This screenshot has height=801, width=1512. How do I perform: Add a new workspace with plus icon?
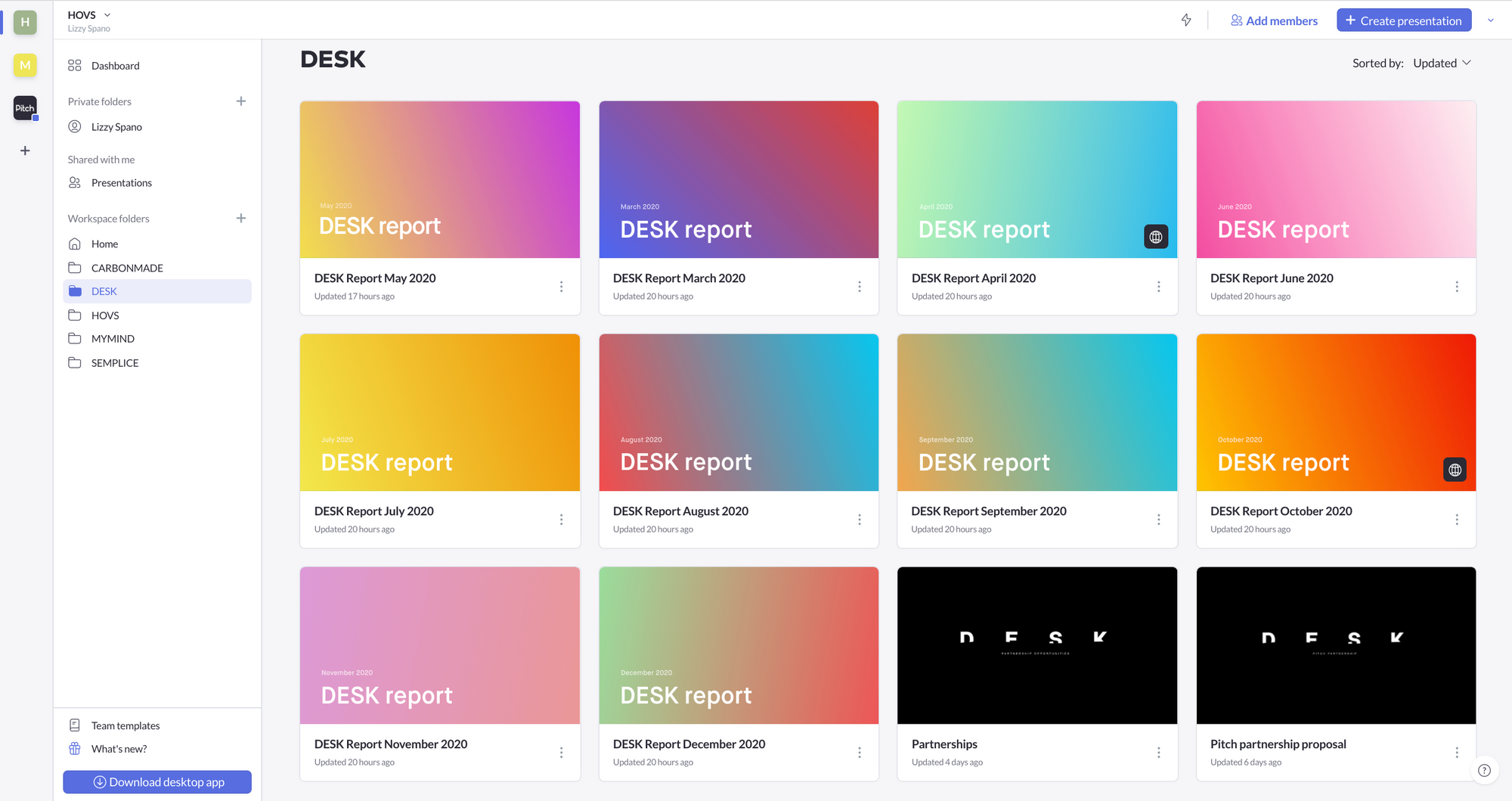[25, 151]
